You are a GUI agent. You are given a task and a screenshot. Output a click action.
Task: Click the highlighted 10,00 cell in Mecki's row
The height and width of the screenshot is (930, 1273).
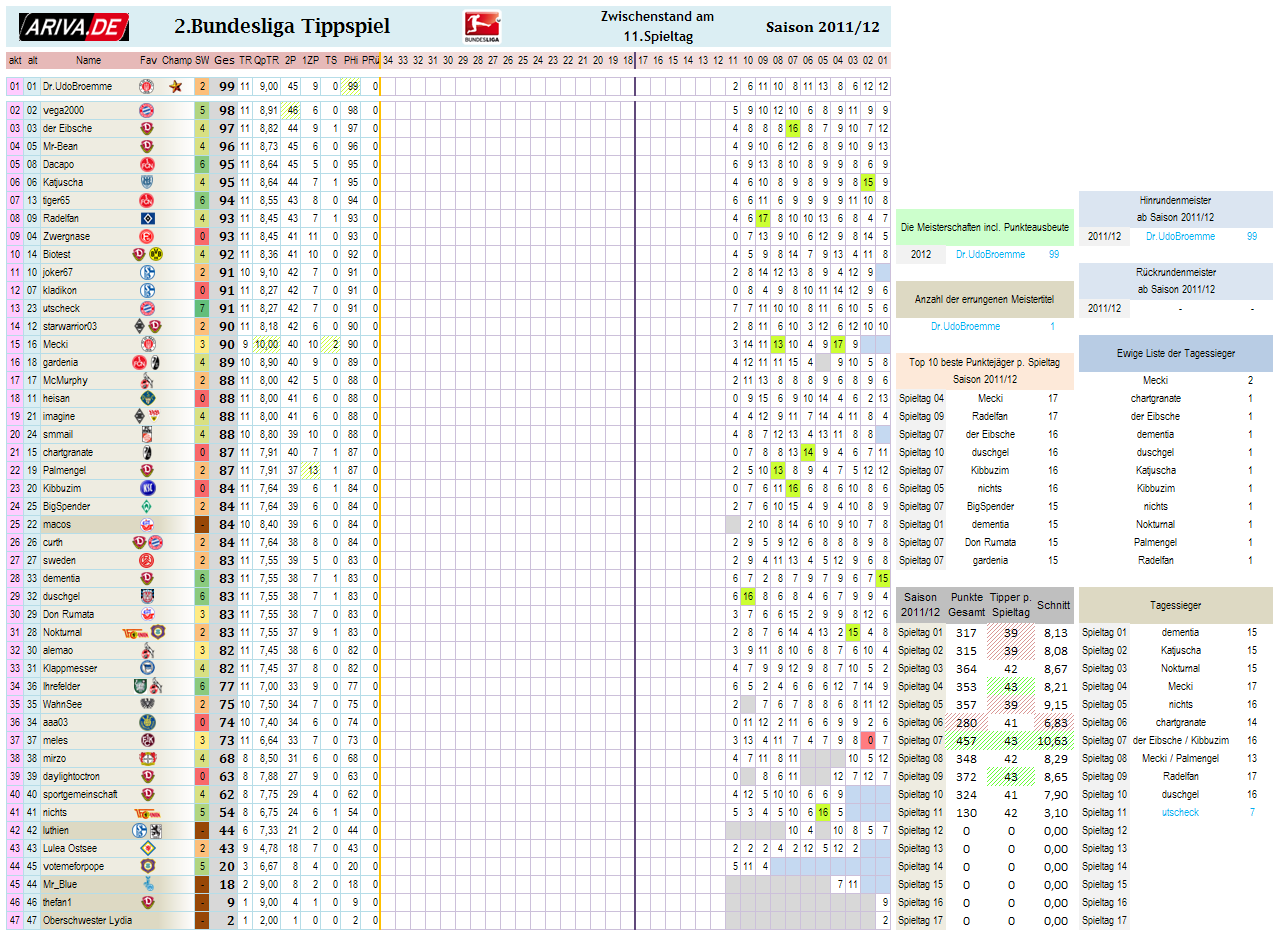[267, 345]
